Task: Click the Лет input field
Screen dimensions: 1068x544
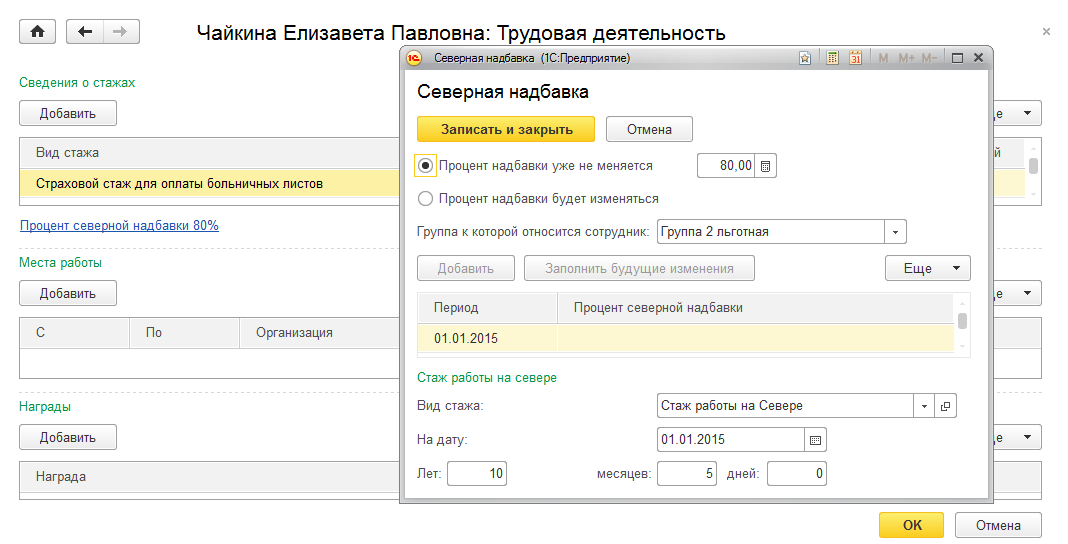Action: coord(477,473)
